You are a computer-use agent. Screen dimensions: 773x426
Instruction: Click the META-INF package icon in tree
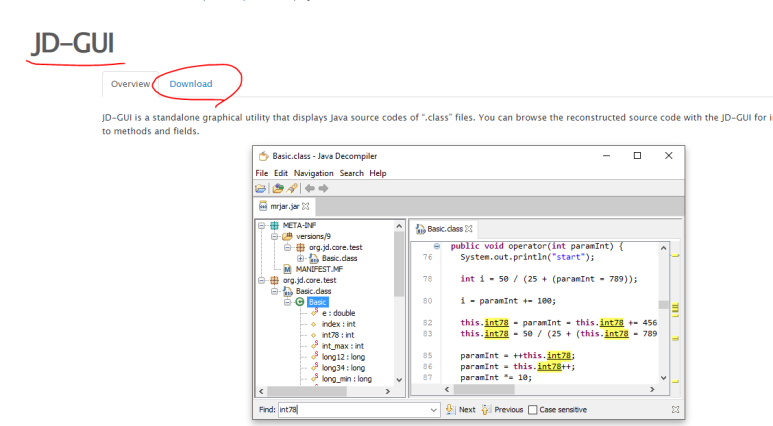(x=275, y=225)
